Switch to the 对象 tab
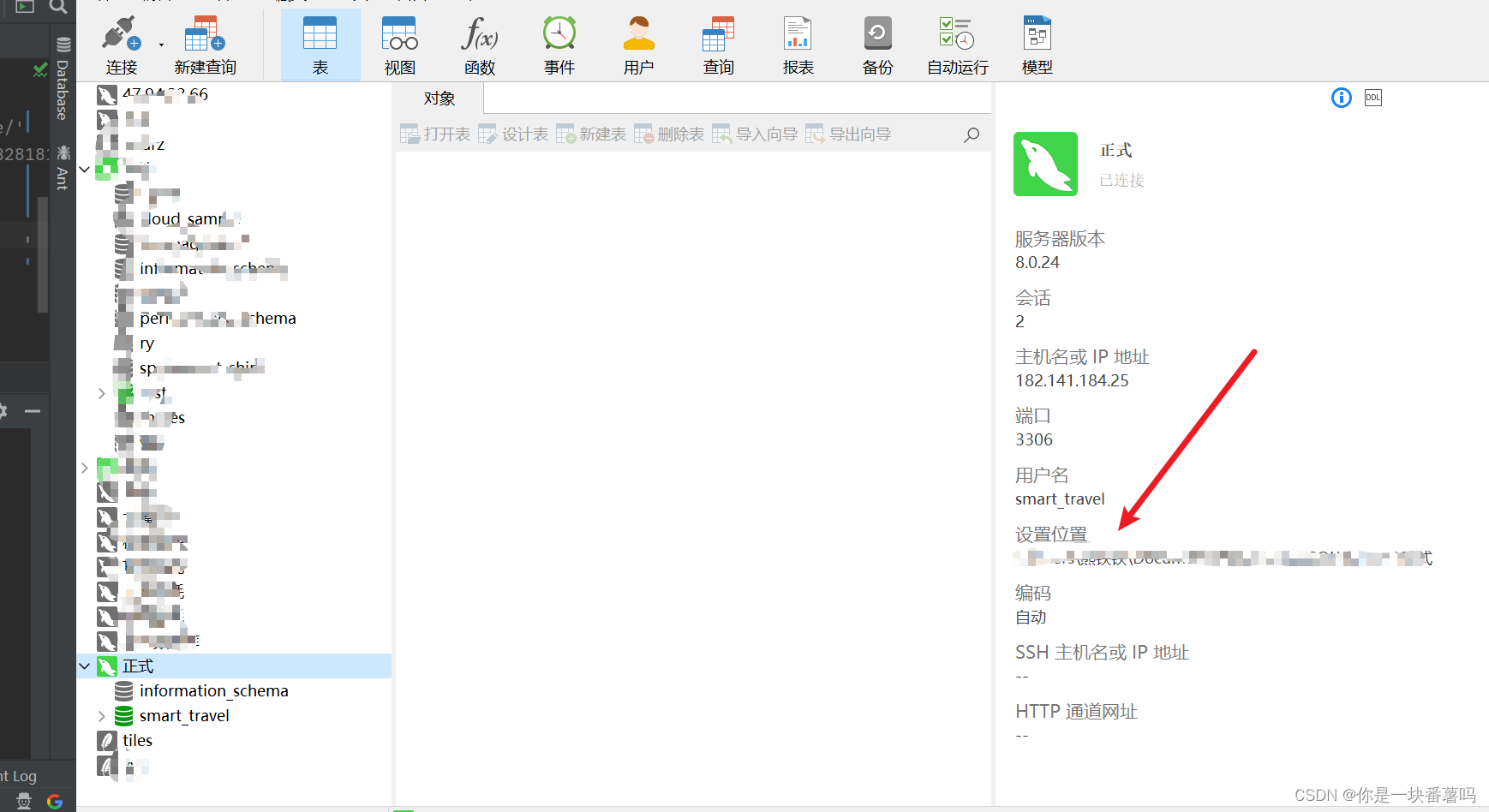 pyautogui.click(x=440, y=98)
